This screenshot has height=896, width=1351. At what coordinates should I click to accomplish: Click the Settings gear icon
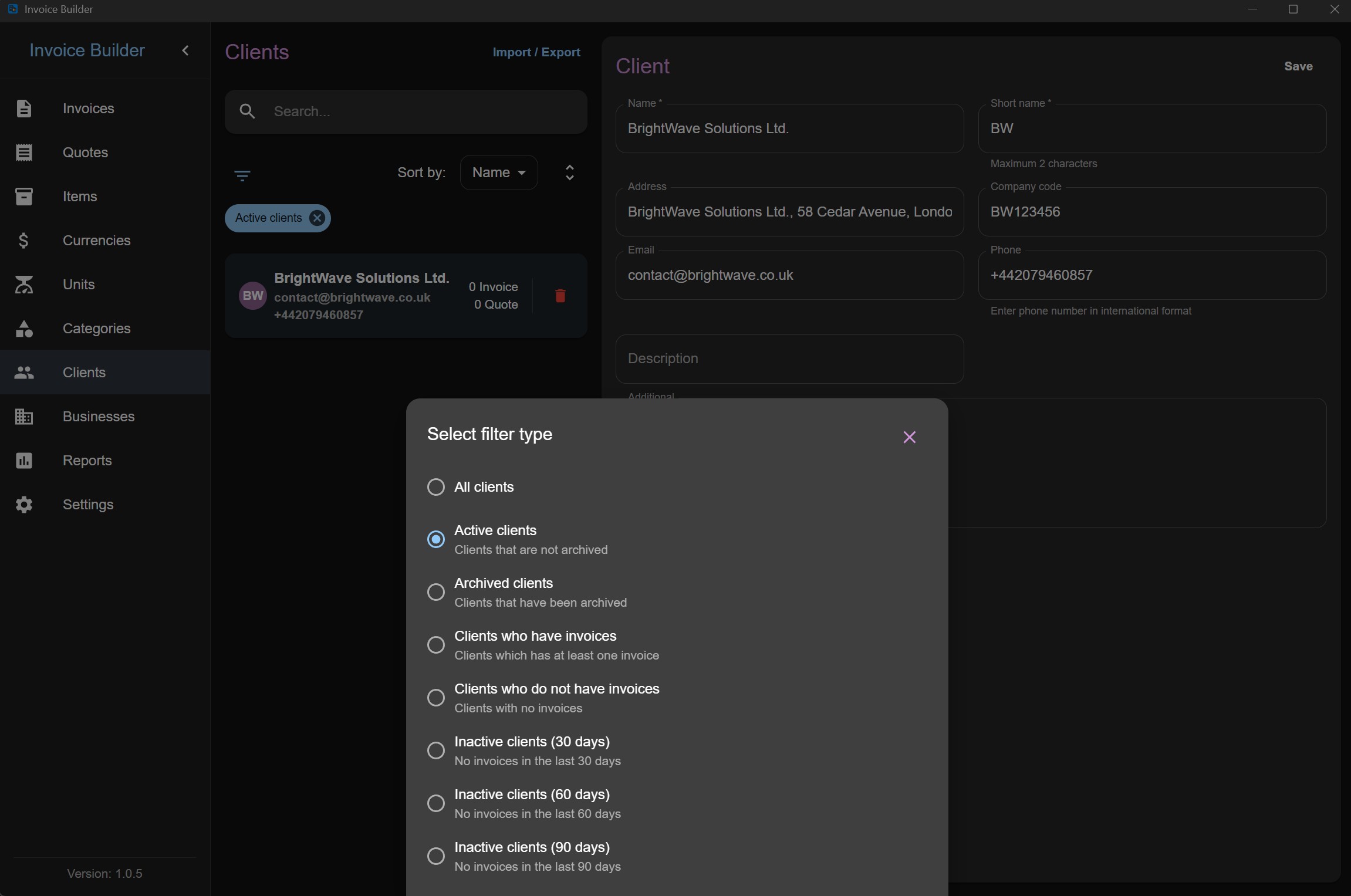tap(24, 505)
